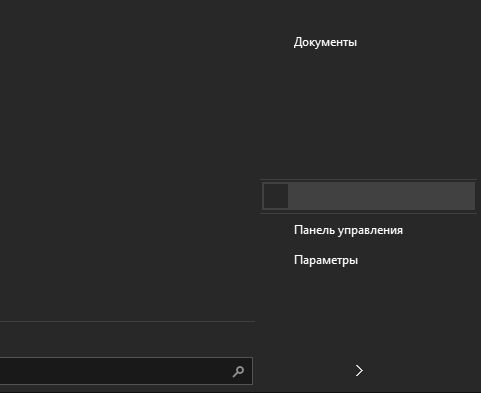481x393 pixels.
Task: Expand the shutdown options chevron arrow
Action: pos(359,371)
